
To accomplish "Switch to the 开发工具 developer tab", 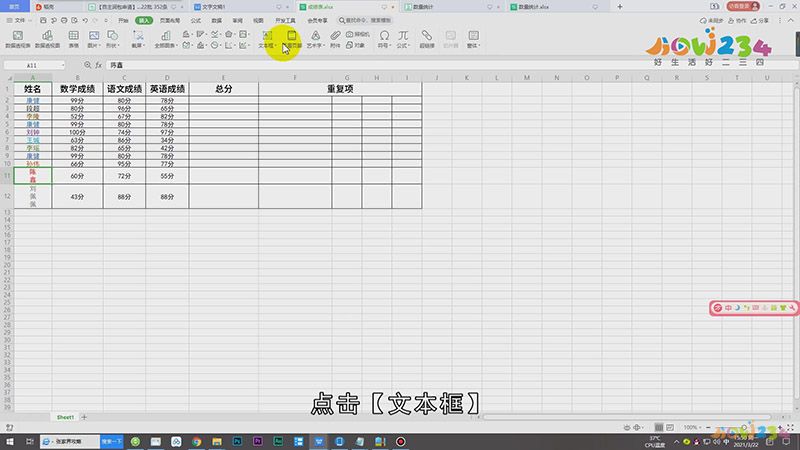I will [x=285, y=20].
